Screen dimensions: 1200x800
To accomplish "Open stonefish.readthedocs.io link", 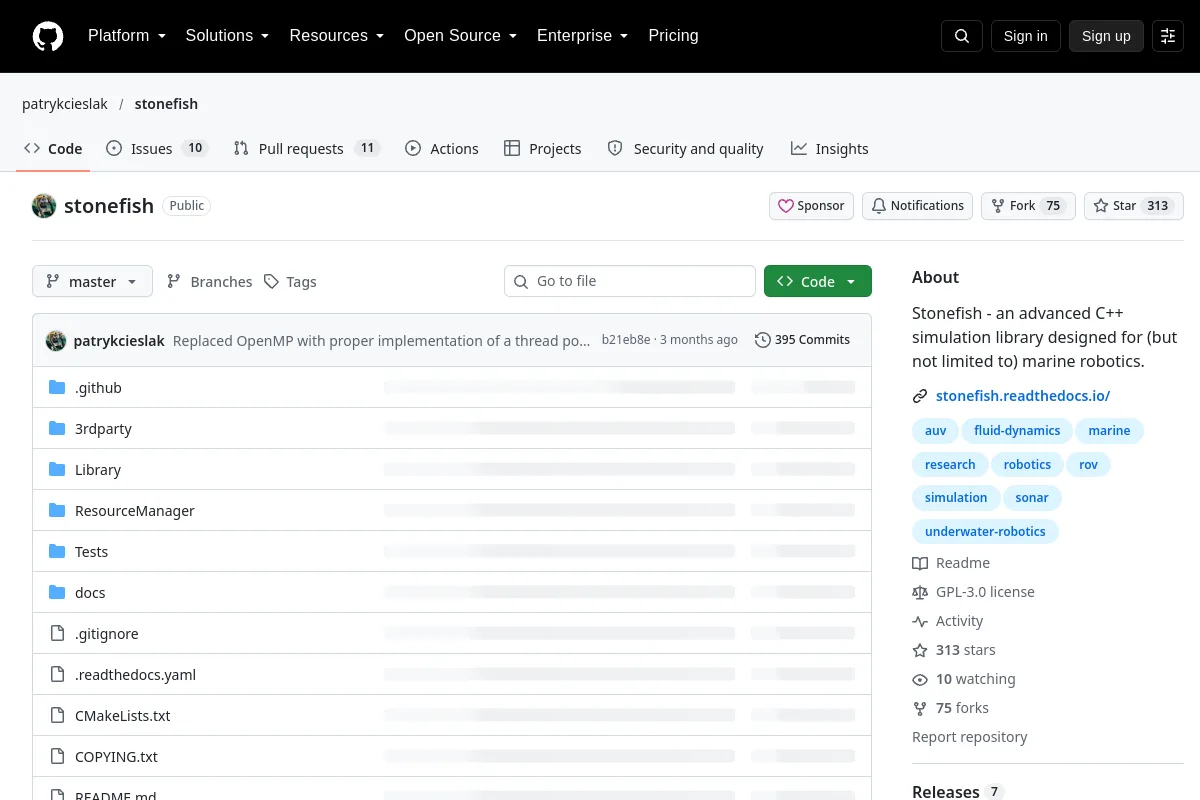I will pos(1023,396).
